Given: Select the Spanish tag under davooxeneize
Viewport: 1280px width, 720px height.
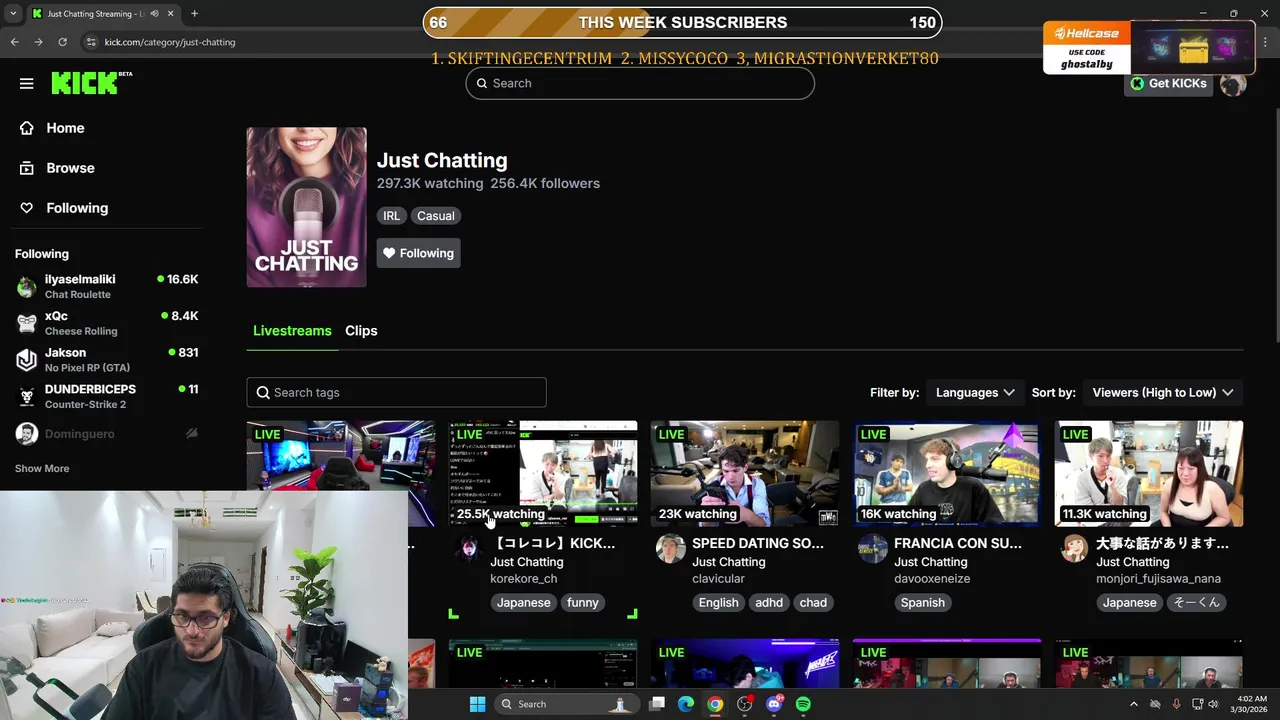Looking at the screenshot, I should 922,603.
